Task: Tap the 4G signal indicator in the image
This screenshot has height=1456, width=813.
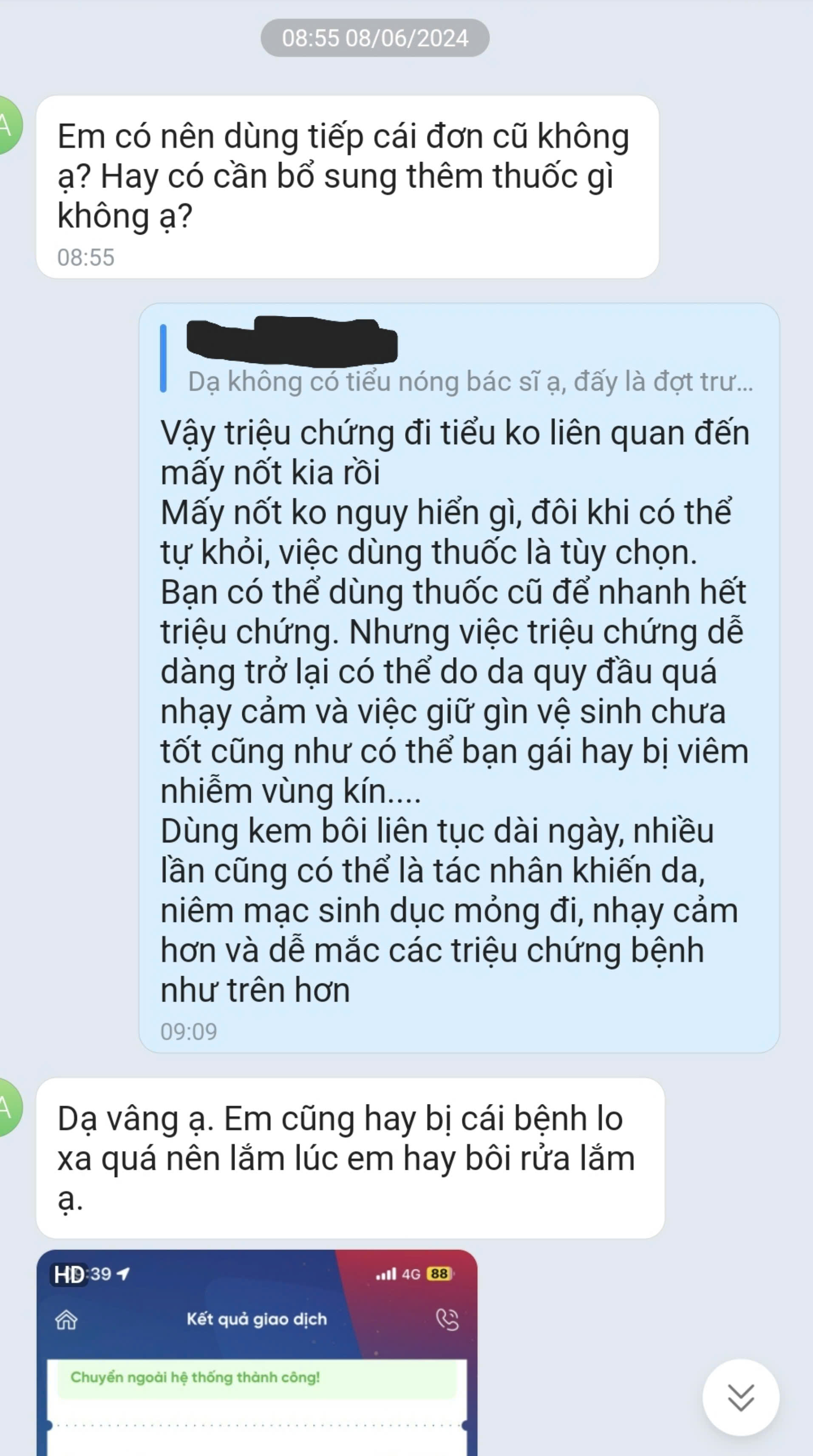Action: (x=411, y=1274)
